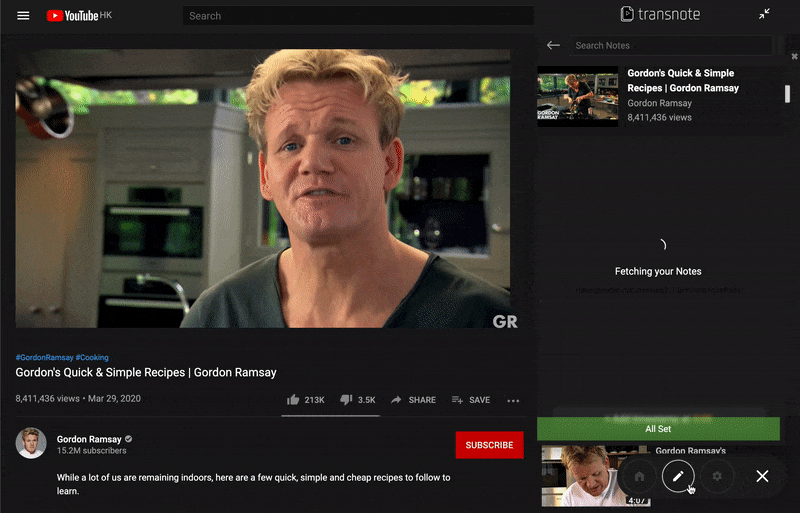Image resolution: width=800 pixels, height=513 pixels.
Task: Collapse the transnote panel with shrink icon
Action: tap(764, 14)
